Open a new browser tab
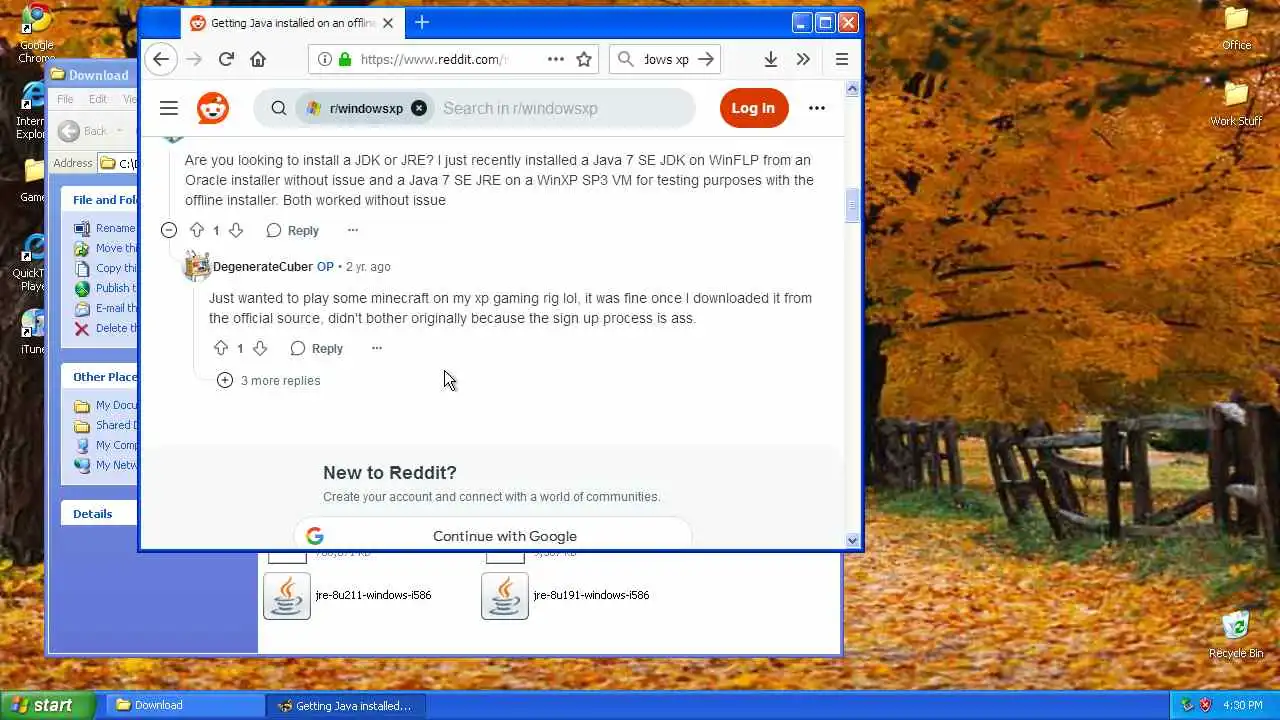 click(422, 22)
